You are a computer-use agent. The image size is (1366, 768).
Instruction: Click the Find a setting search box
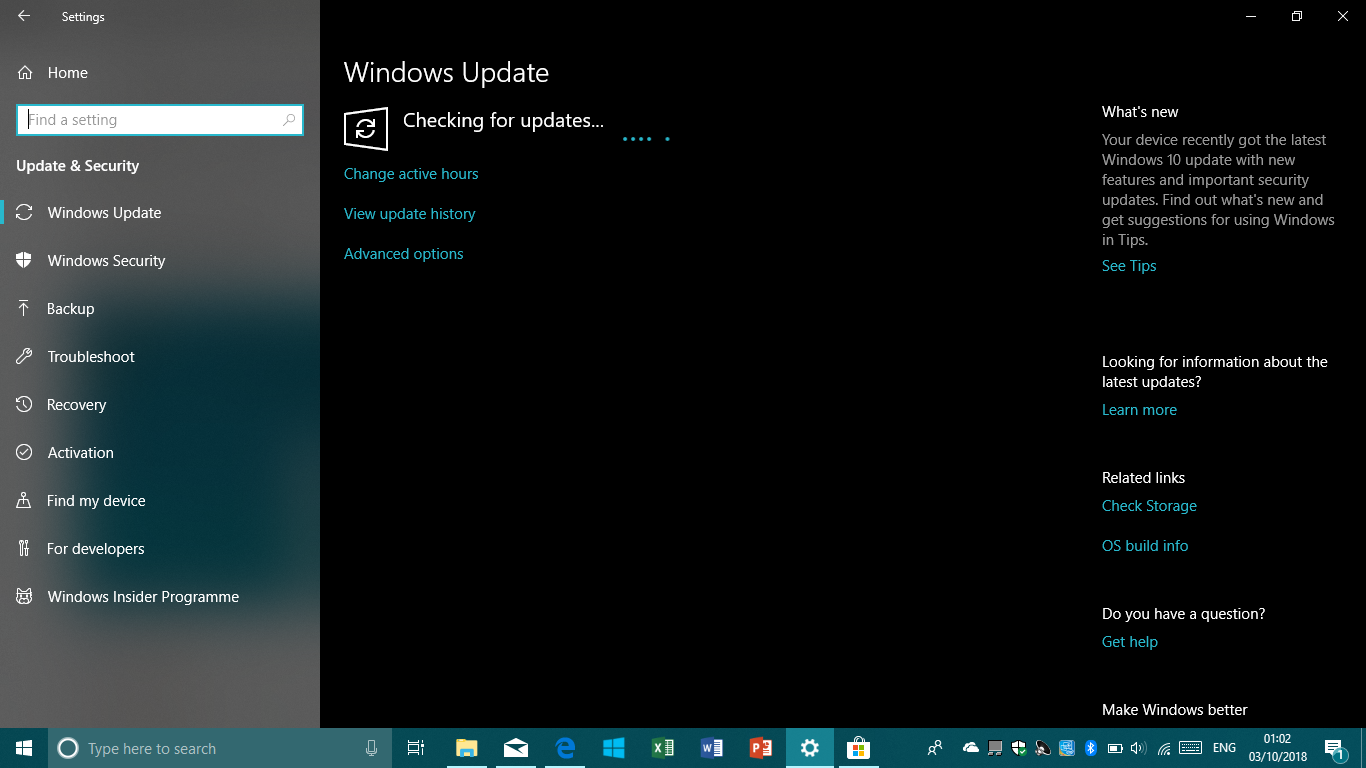[160, 120]
